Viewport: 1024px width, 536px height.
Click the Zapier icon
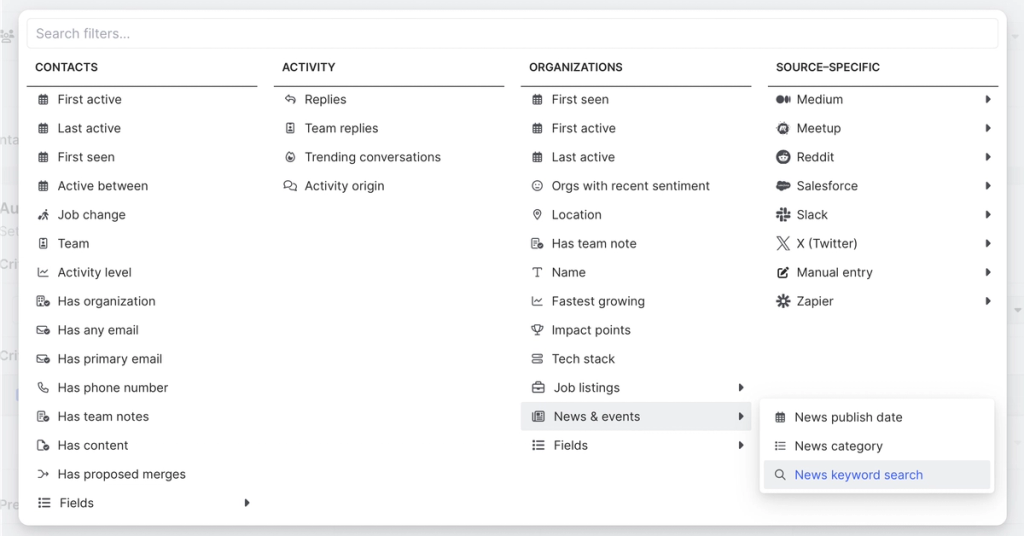pos(784,301)
